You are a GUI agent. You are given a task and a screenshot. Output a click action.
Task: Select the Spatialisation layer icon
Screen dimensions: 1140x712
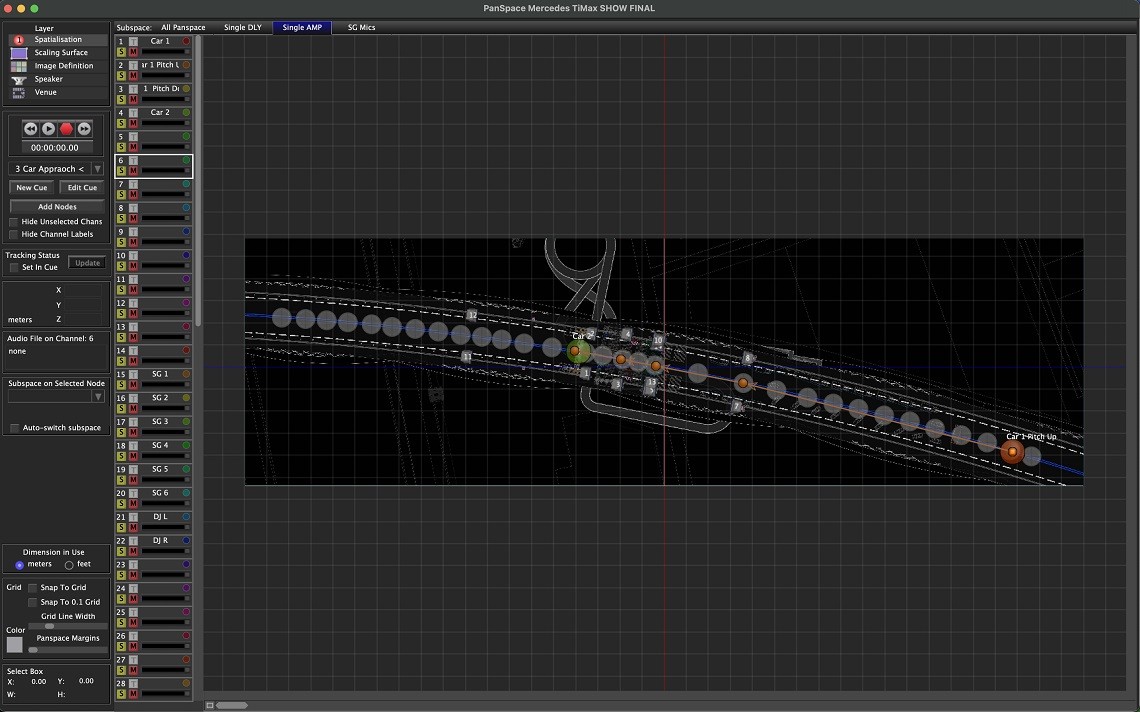(x=19, y=40)
